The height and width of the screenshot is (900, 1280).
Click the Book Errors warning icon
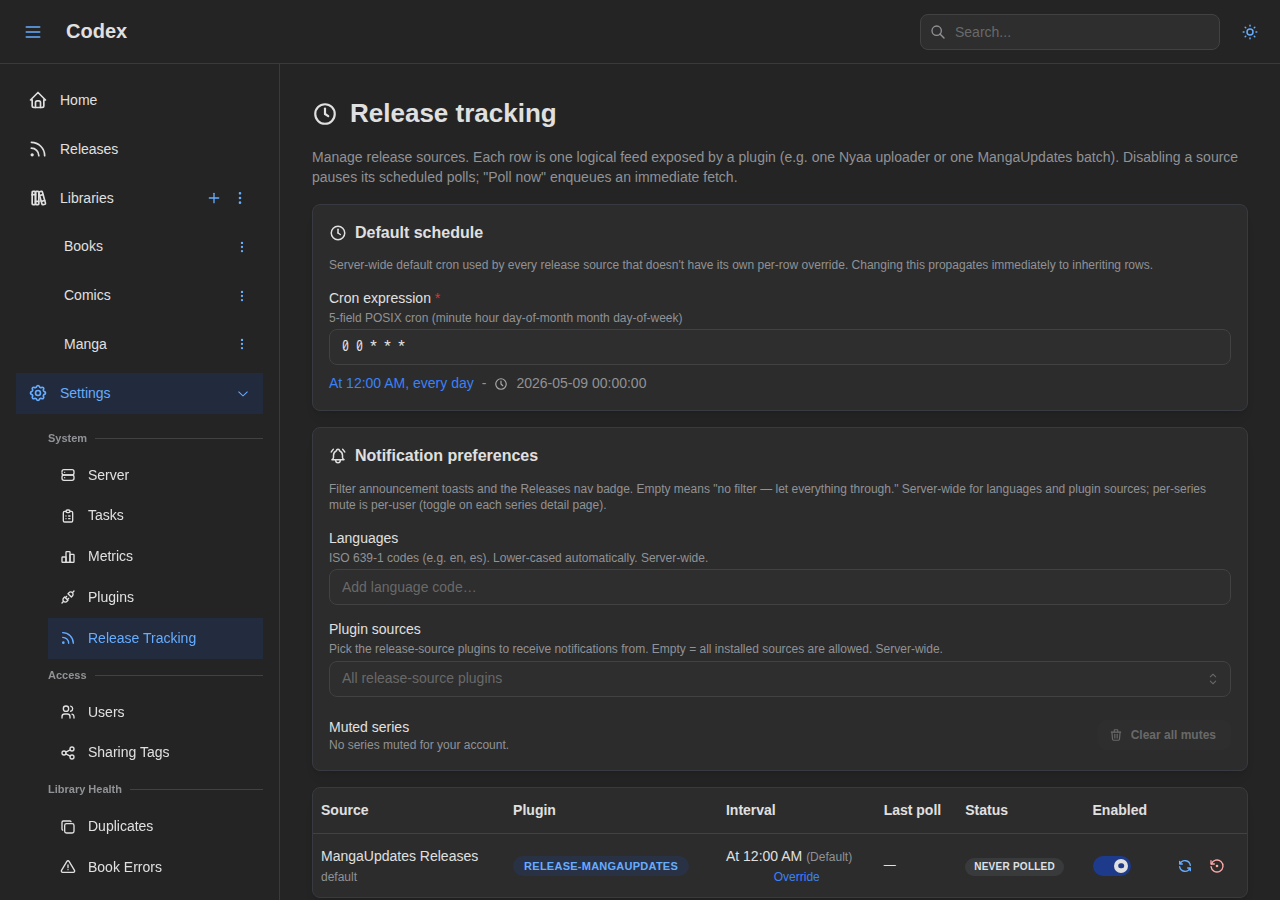(x=68, y=867)
